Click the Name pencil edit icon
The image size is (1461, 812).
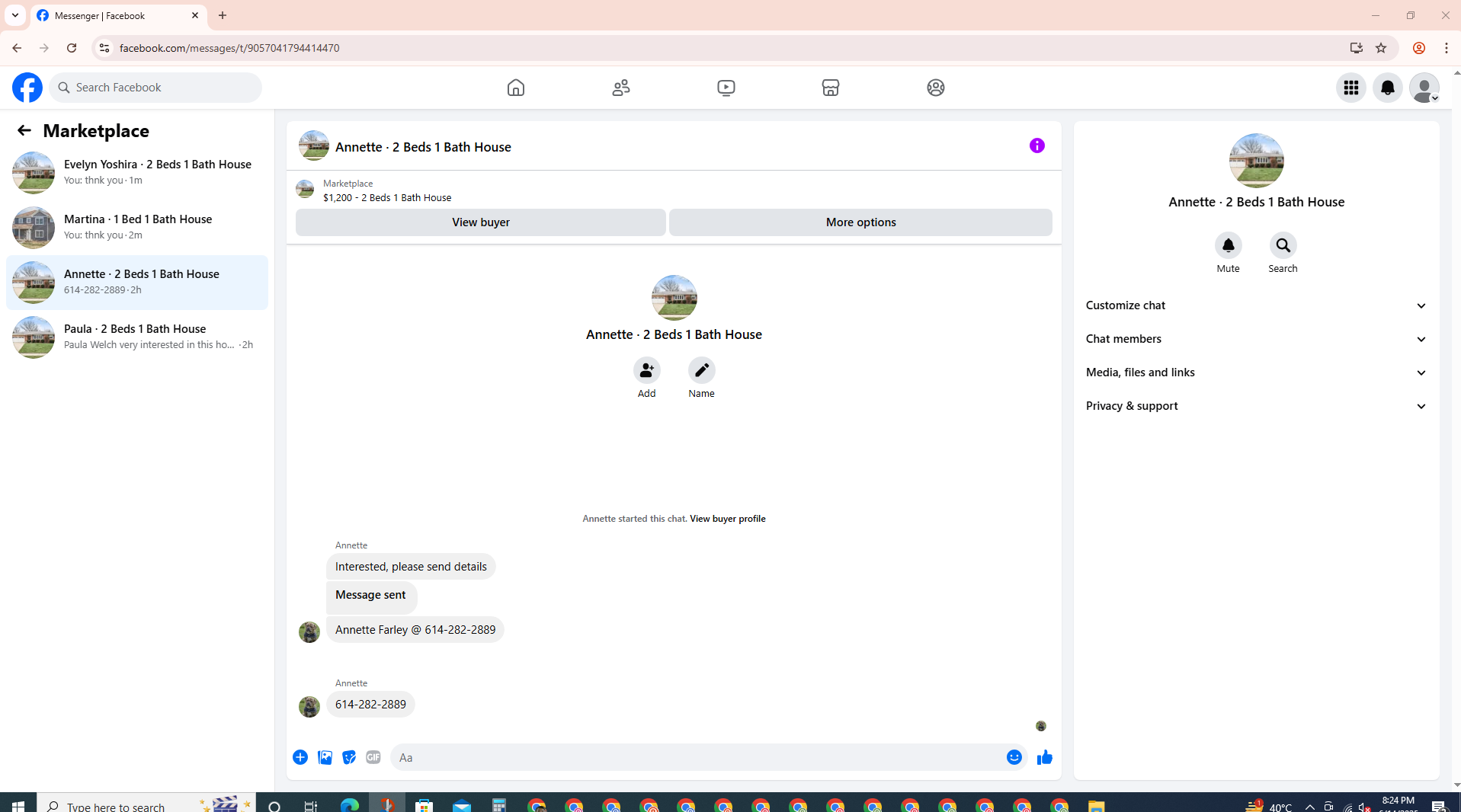(x=701, y=370)
